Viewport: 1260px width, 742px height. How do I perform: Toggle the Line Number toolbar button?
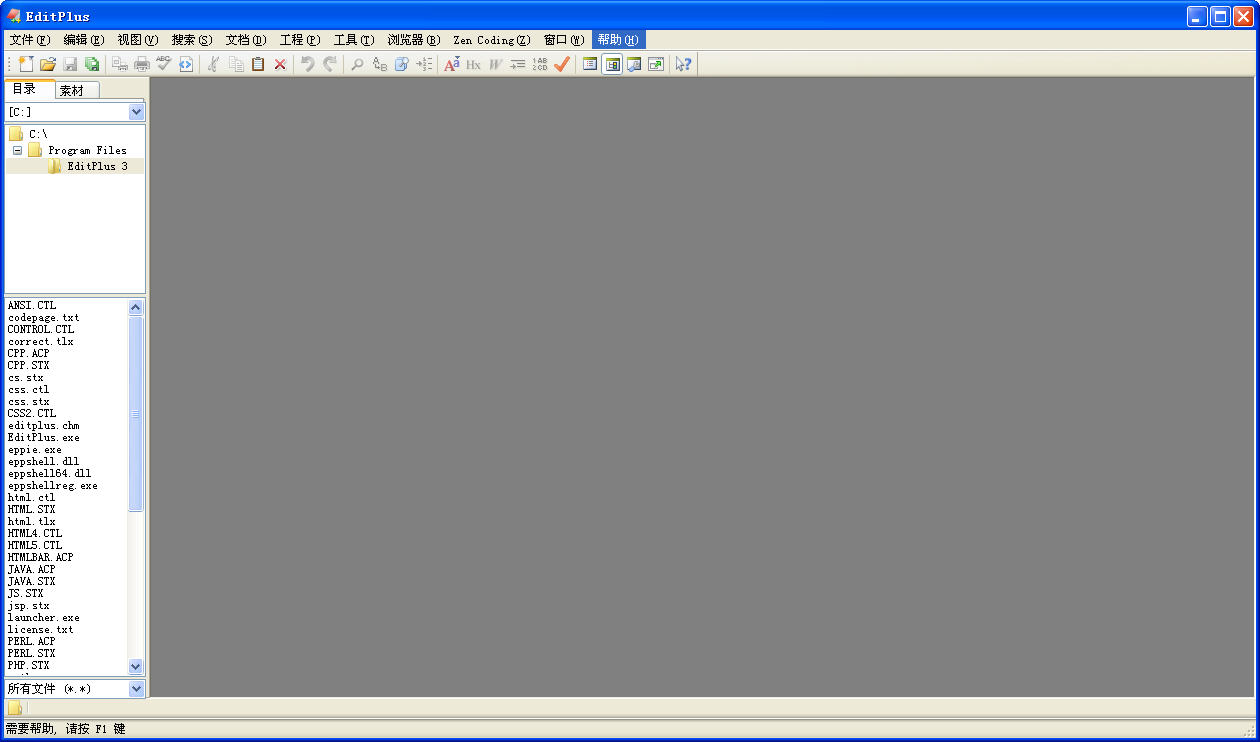[540, 64]
